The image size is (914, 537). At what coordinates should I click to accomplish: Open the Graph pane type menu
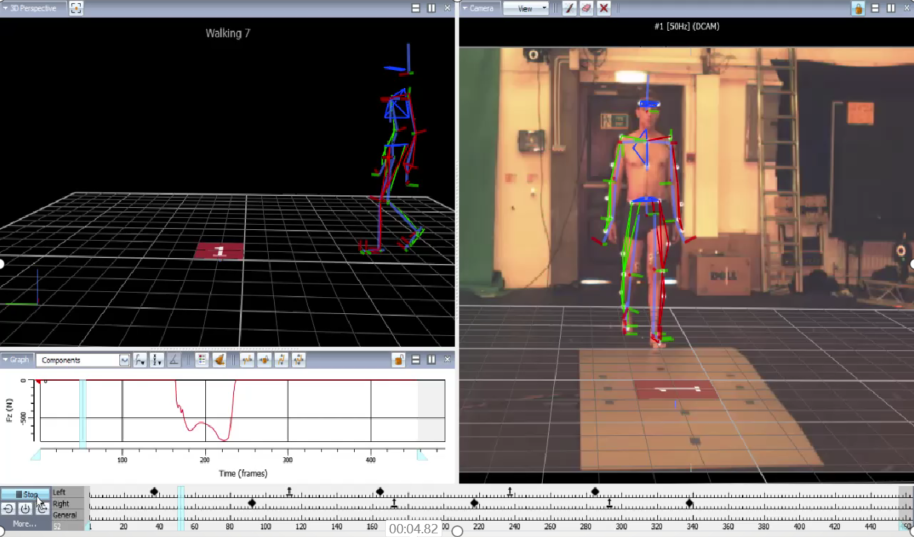(x=17, y=360)
